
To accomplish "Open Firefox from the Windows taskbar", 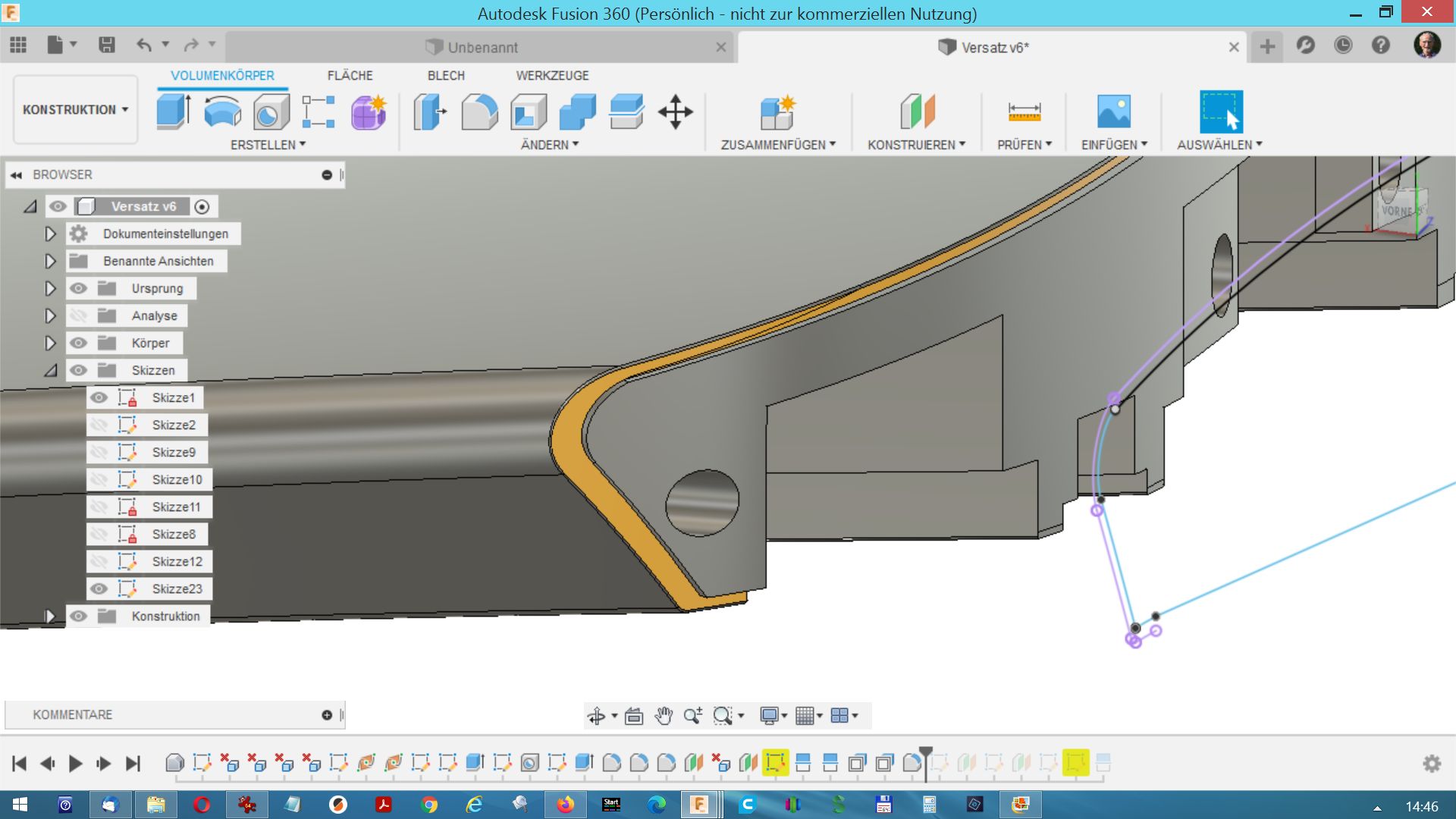I will (565, 805).
